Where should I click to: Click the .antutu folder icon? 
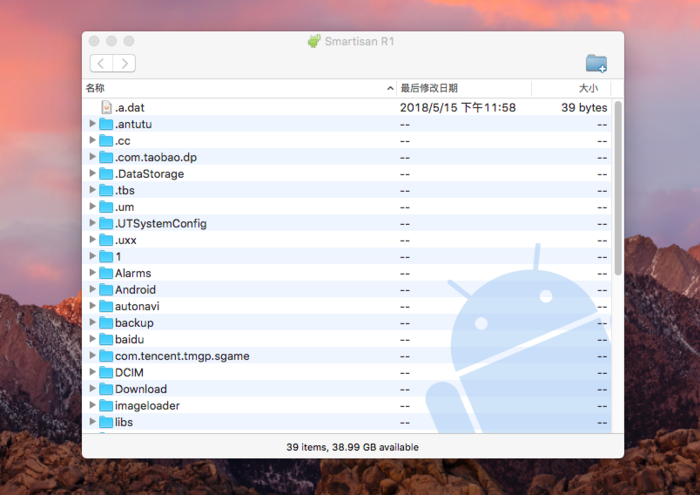pos(106,124)
